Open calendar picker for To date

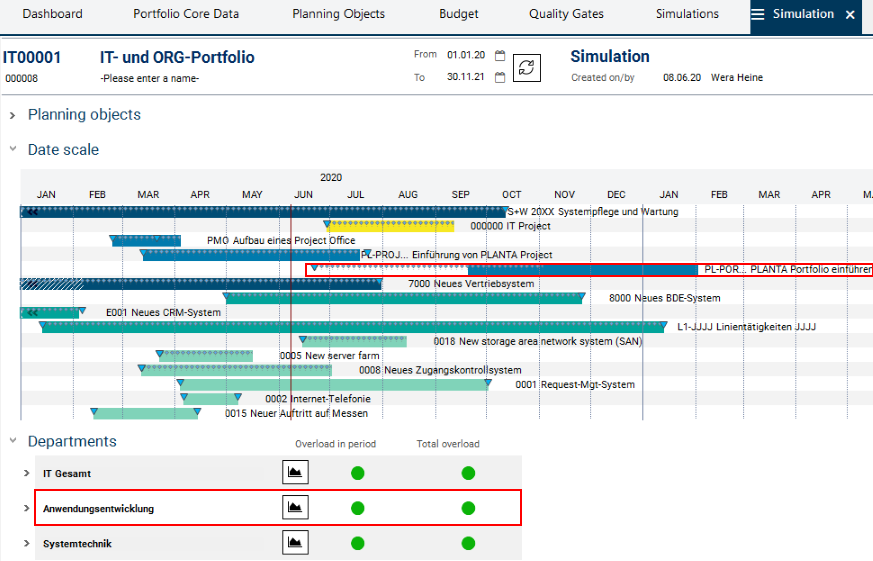tap(500, 77)
